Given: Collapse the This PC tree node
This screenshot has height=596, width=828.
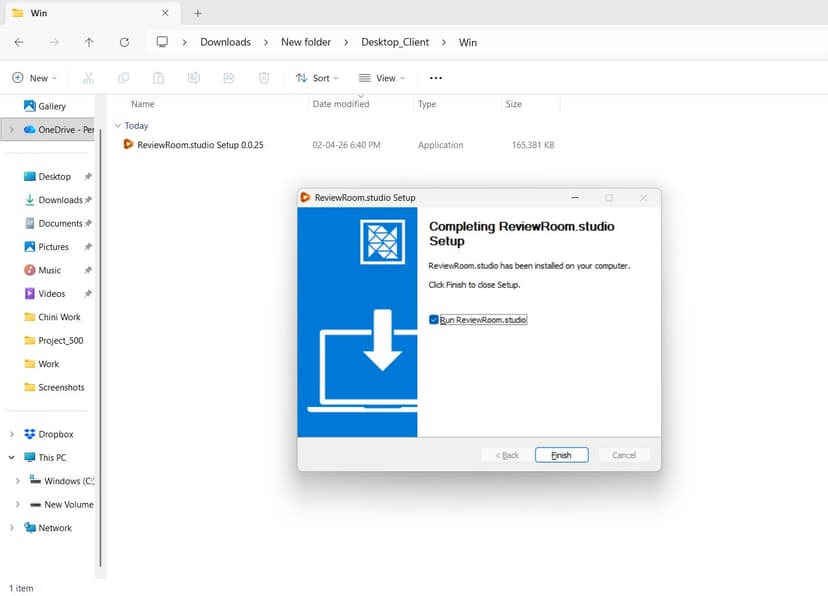Looking at the screenshot, I should (x=12, y=458).
